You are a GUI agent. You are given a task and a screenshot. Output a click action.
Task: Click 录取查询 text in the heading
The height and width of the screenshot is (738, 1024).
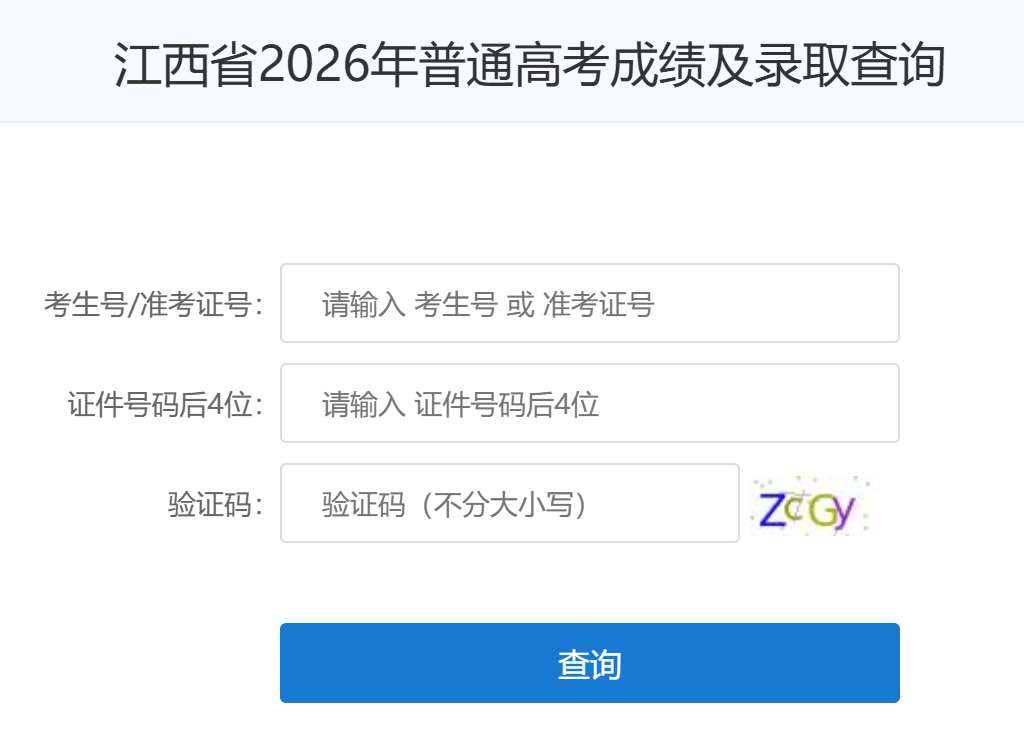pyautogui.click(x=850, y=64)
